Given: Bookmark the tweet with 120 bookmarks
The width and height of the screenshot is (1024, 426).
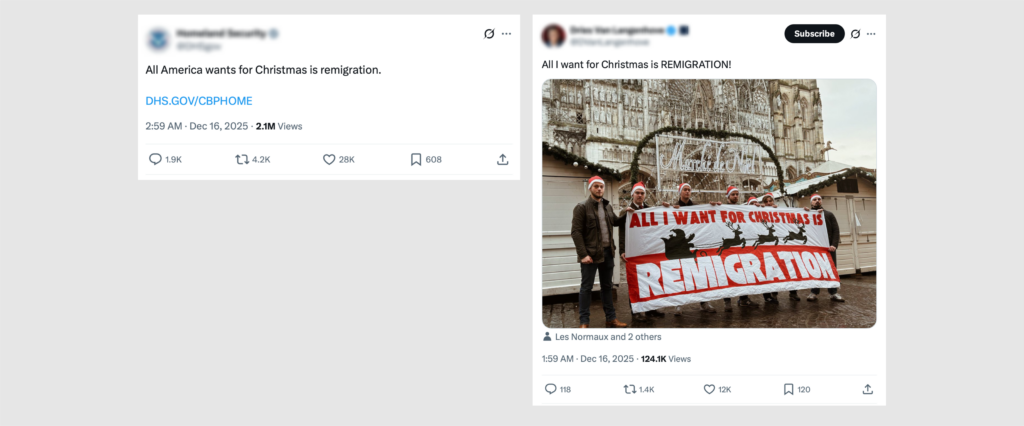Looking at the screenshot, I should pos(788,389).
